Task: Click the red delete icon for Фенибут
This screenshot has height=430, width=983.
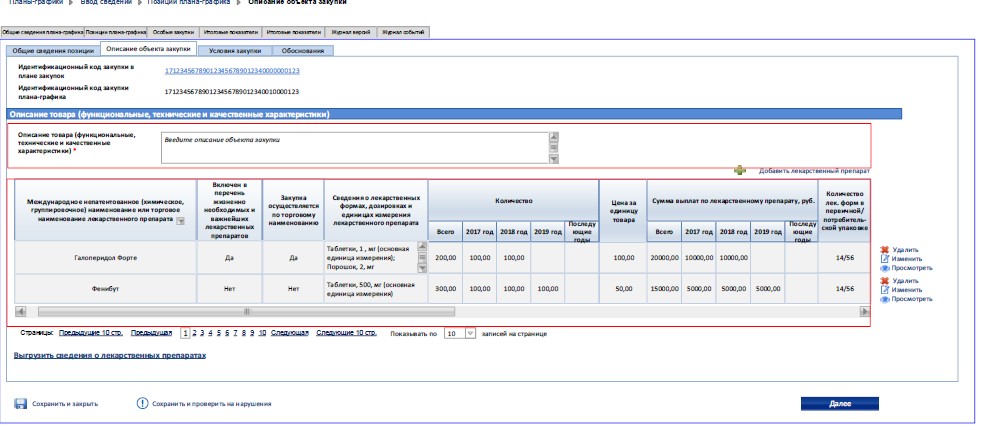Action: pos(883,282)
